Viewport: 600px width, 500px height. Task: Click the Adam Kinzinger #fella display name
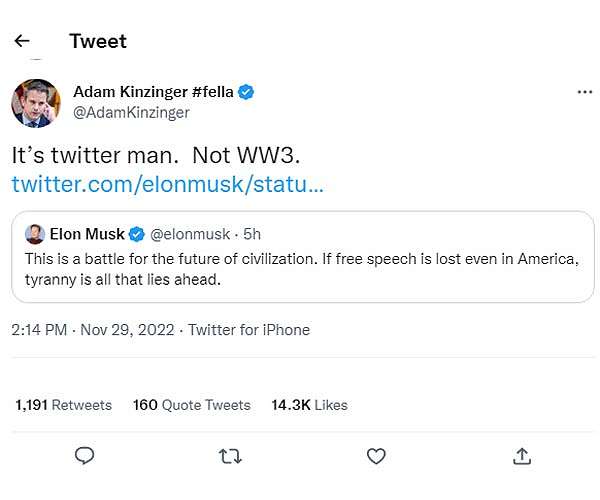(x=153, y=92)
